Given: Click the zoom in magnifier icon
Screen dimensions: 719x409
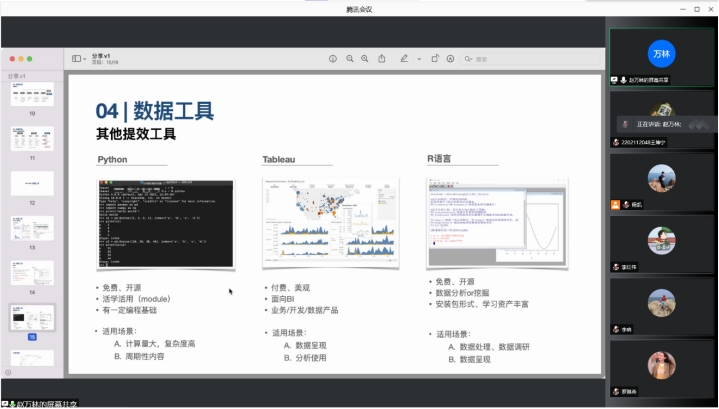Looking at the screenshot, I should (365, 59).
